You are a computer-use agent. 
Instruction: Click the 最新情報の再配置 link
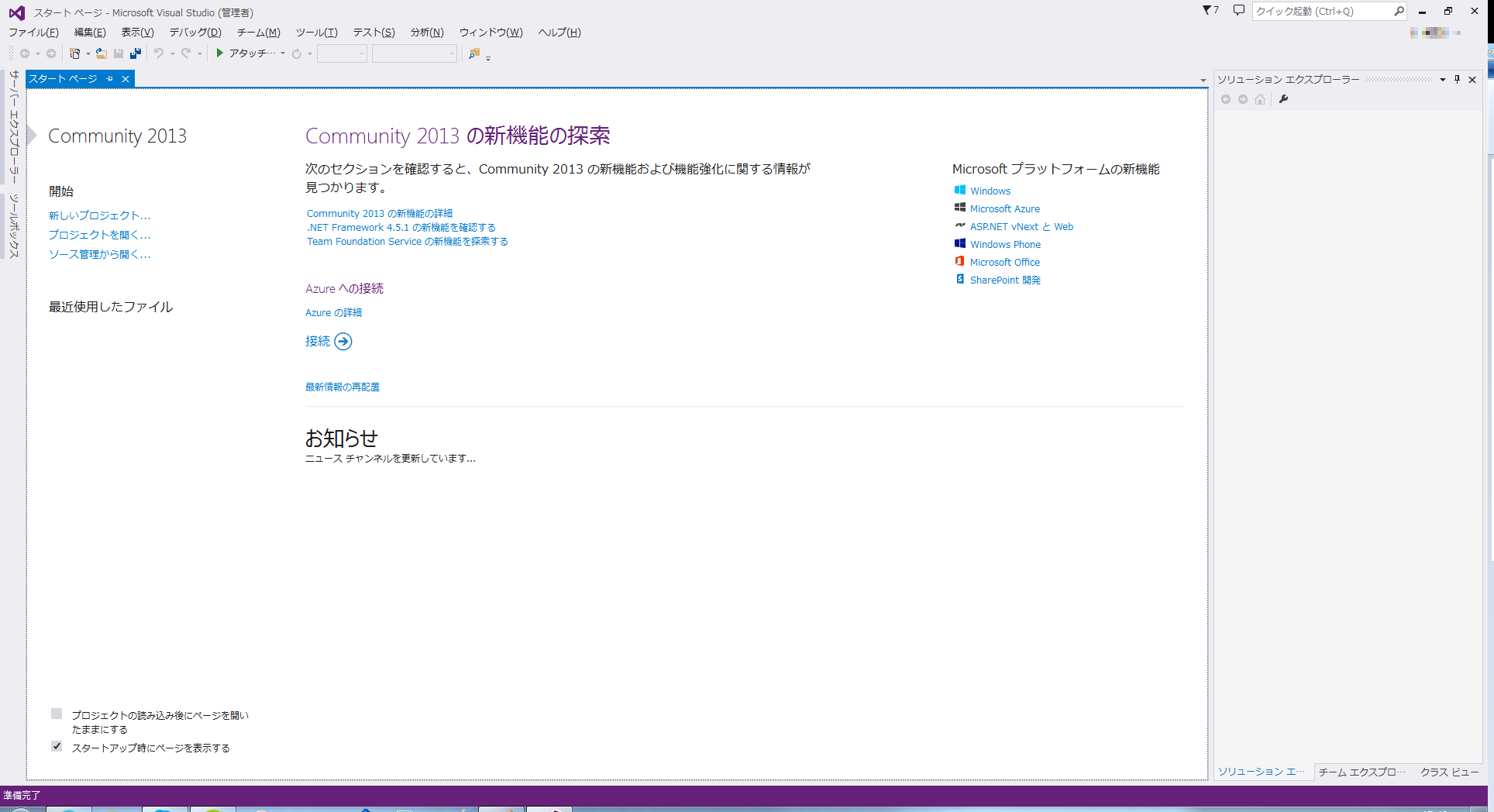coord(343,387)
